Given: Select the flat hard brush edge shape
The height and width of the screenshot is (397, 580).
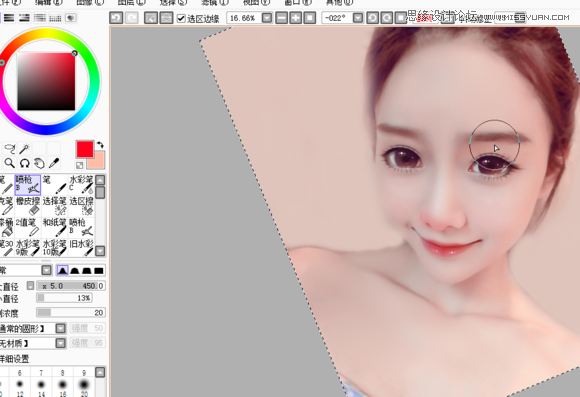Looking at the screenshot, I should (x=99, y=270).
